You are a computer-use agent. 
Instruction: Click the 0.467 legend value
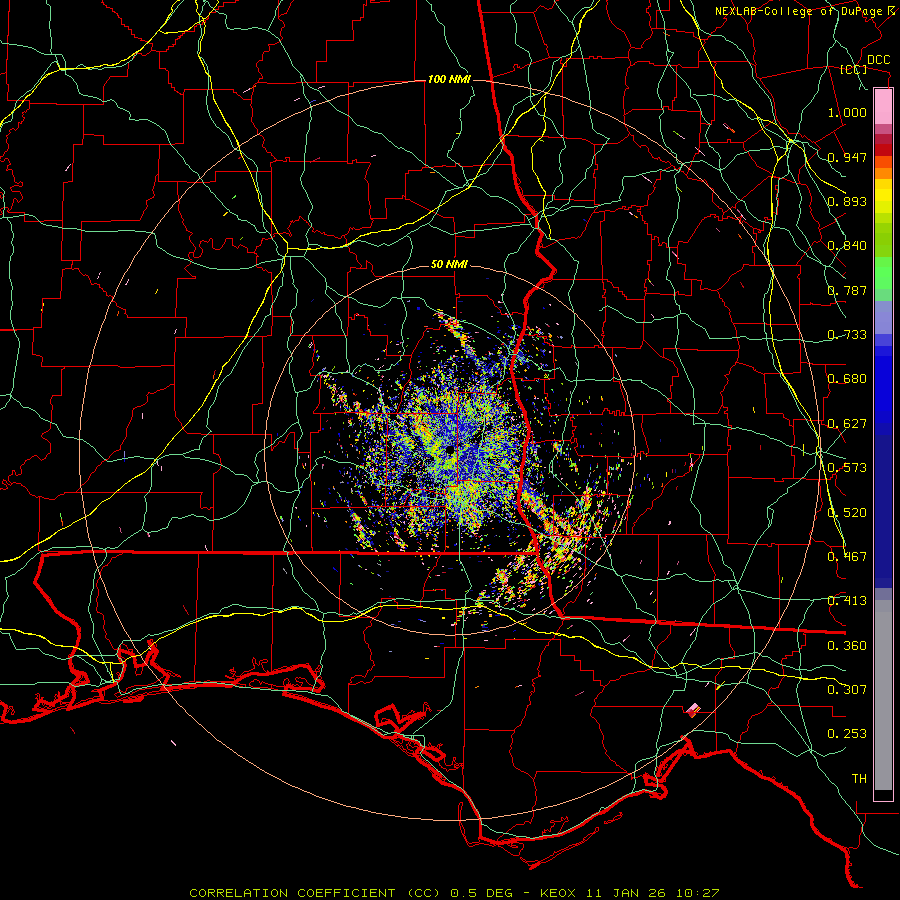[847, 557]
